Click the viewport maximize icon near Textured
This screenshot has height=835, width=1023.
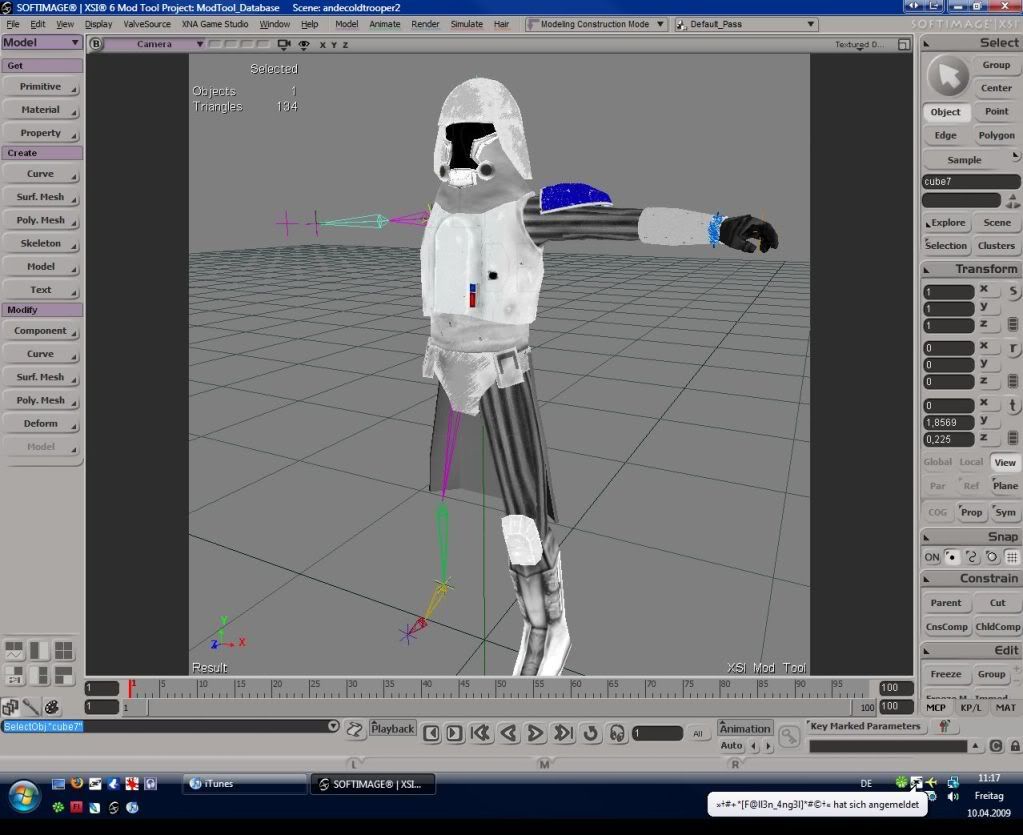pos(904,44)
